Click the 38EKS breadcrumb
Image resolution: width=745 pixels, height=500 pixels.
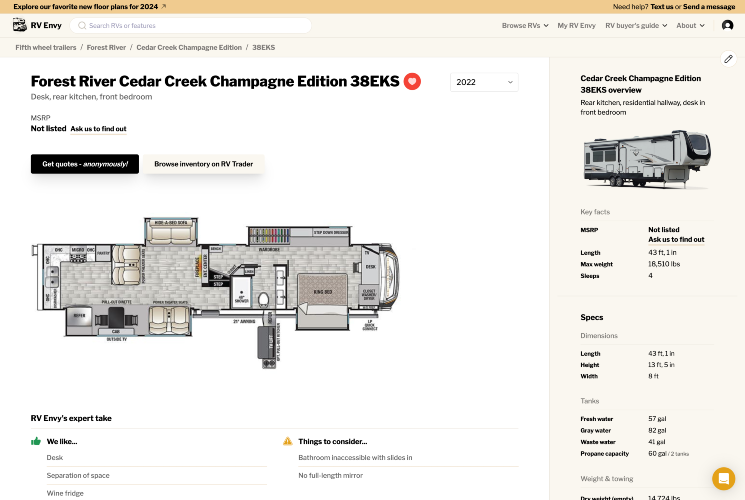[x=264, y=48]
